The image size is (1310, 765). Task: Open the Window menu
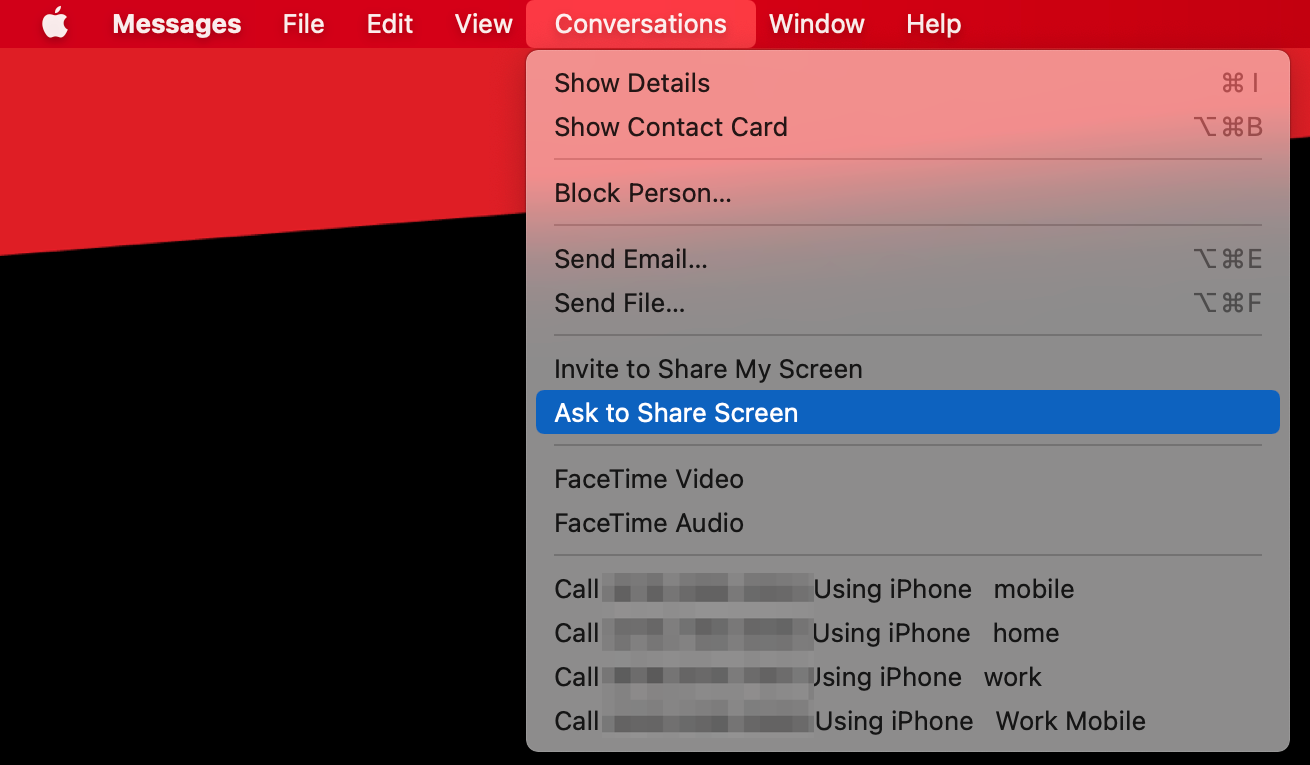(x=817, y=24)
